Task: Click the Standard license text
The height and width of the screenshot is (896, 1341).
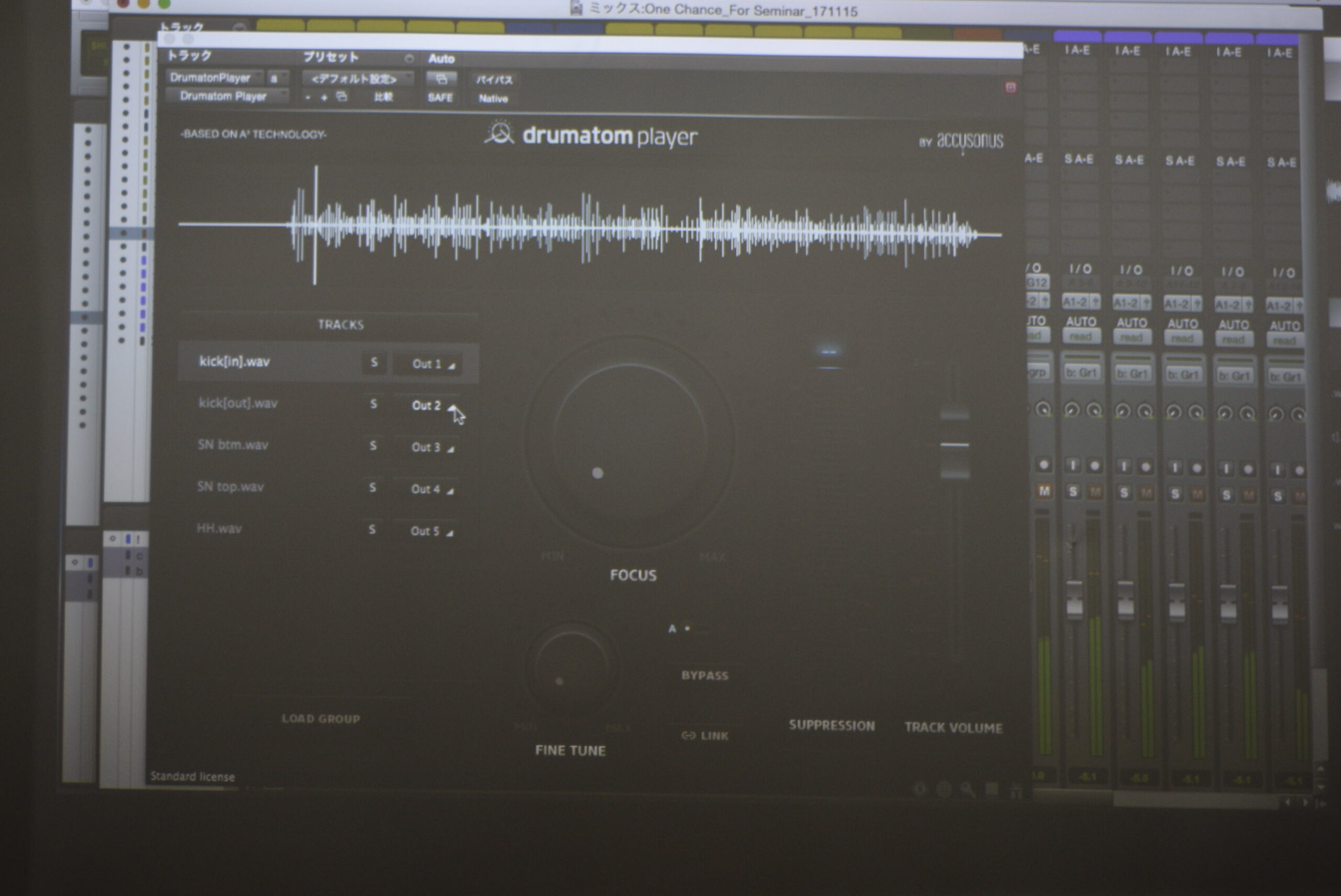Action: point(192,777)
